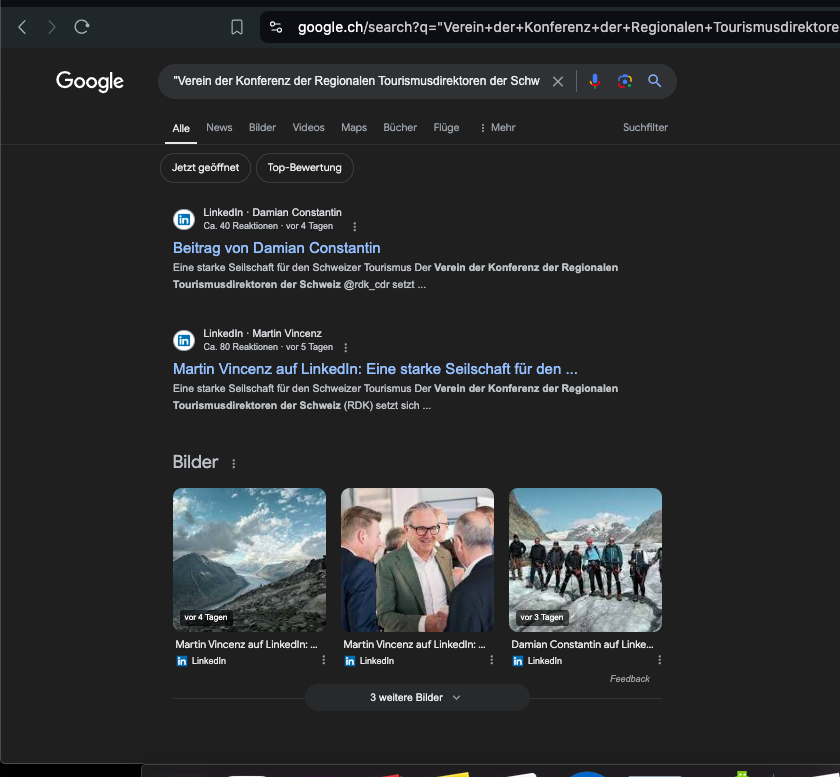Image resolution: width=840 pixels, height=777 pixels.
Task: Toggle the Top-Bewertung filter chip
Action: 305,168
